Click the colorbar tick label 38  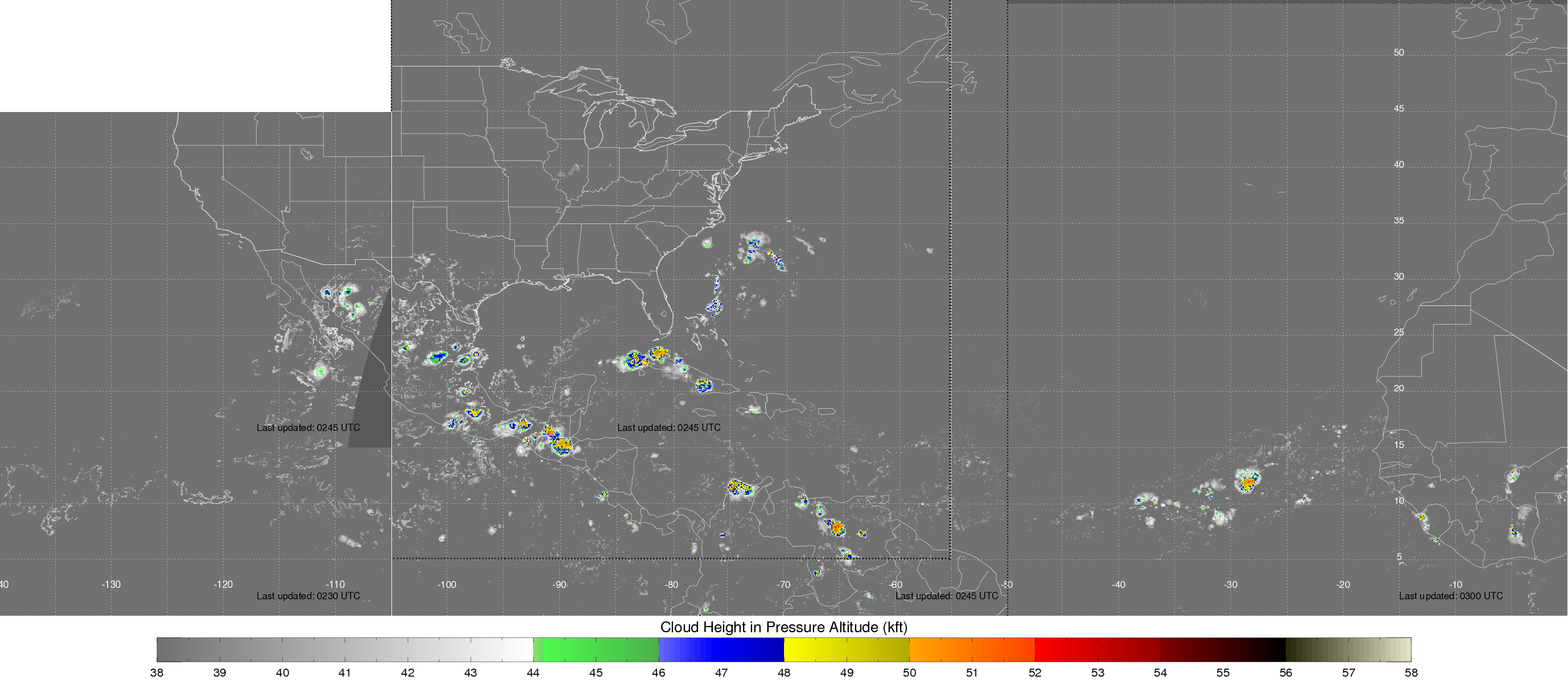[x=156, y=673]
